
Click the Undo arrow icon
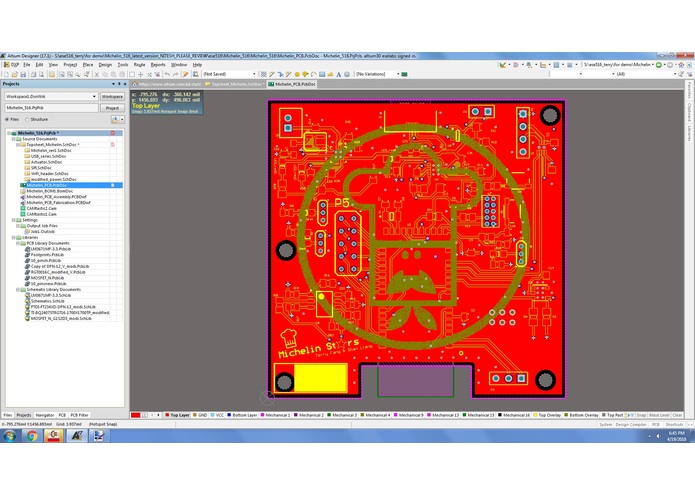point(167,74)
